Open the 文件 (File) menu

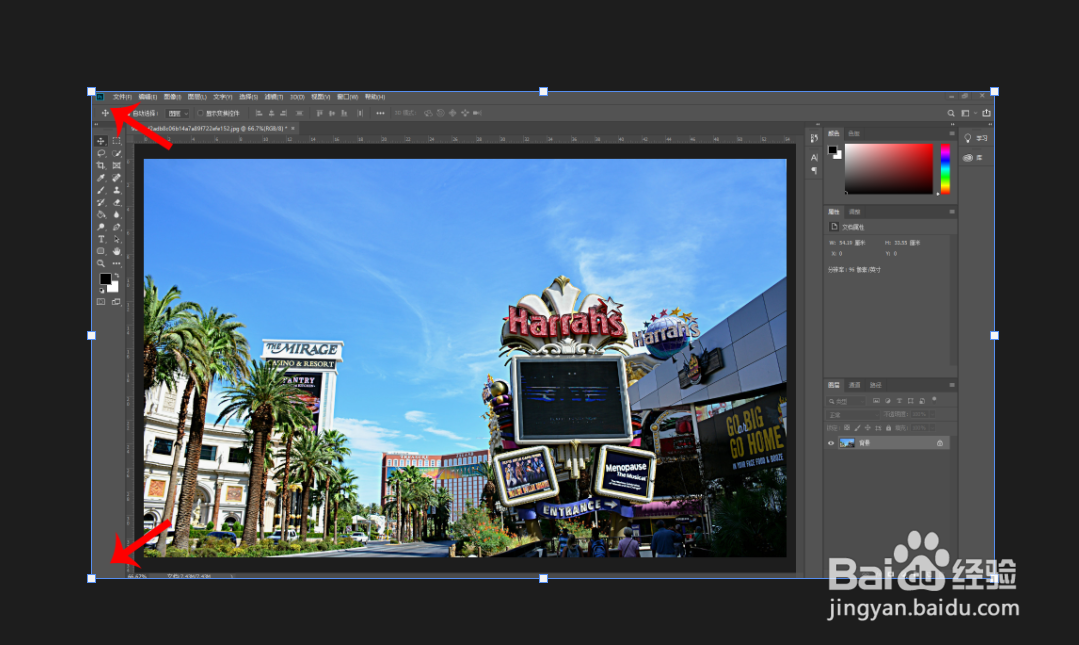[x=122, y=97]
